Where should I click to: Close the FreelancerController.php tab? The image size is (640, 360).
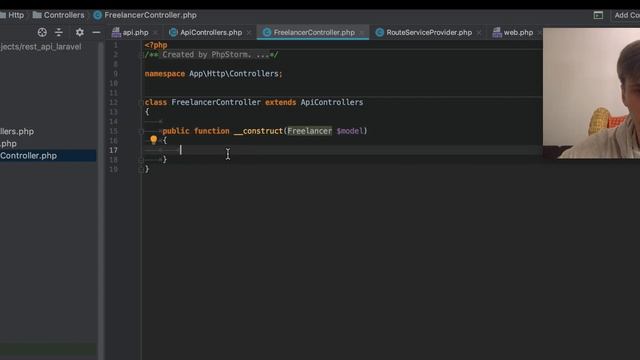tap(361, 33)
